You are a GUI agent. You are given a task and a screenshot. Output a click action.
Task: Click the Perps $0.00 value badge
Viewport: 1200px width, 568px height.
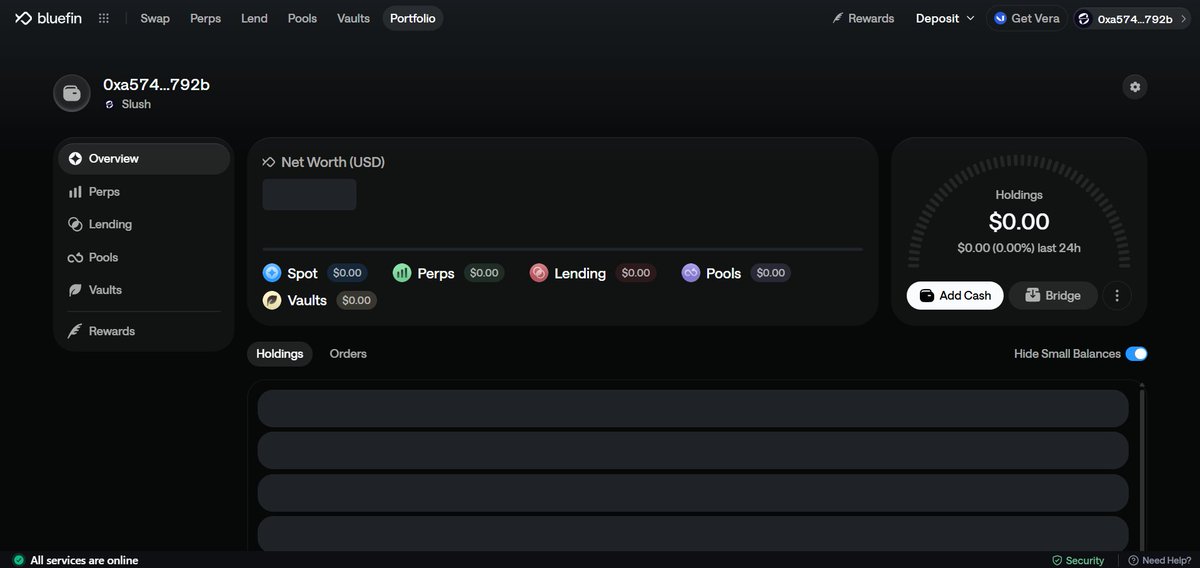tap(484, 273)
